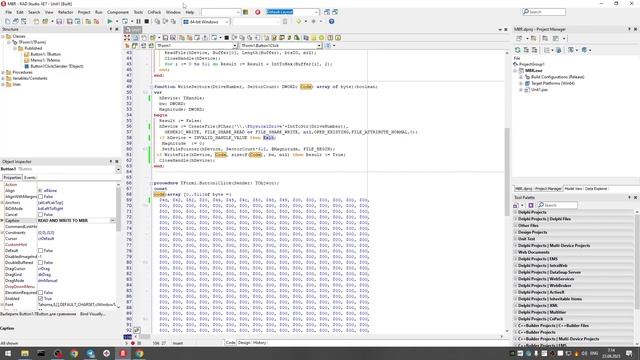Click the black stop square in editor toolbar
The width and height of the screenshot is (640, 360).
click(x=227, y=38)
